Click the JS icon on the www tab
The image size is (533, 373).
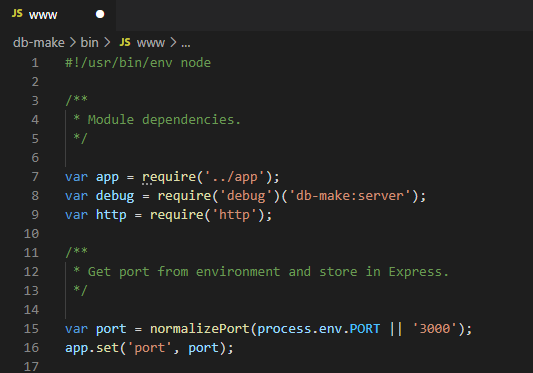pyautogui.click(x=17, y=14)
